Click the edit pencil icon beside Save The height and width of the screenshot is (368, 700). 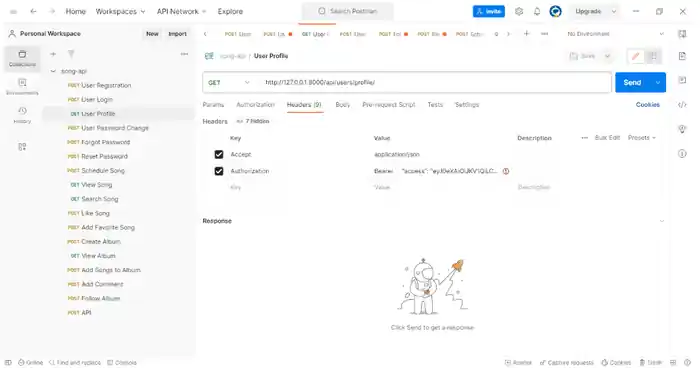click(x=636, y=56)
